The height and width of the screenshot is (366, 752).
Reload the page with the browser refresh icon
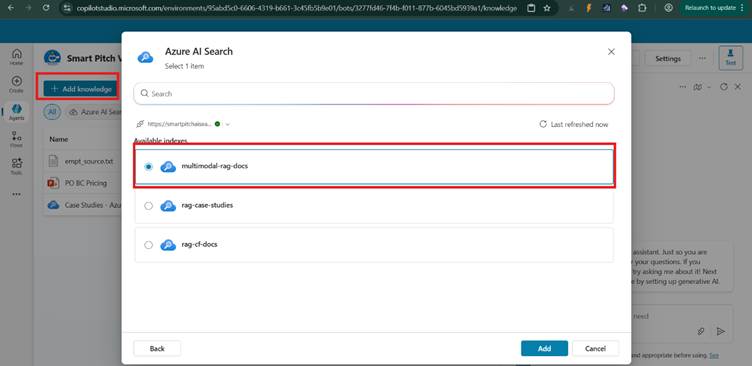(x=46, y=8)
